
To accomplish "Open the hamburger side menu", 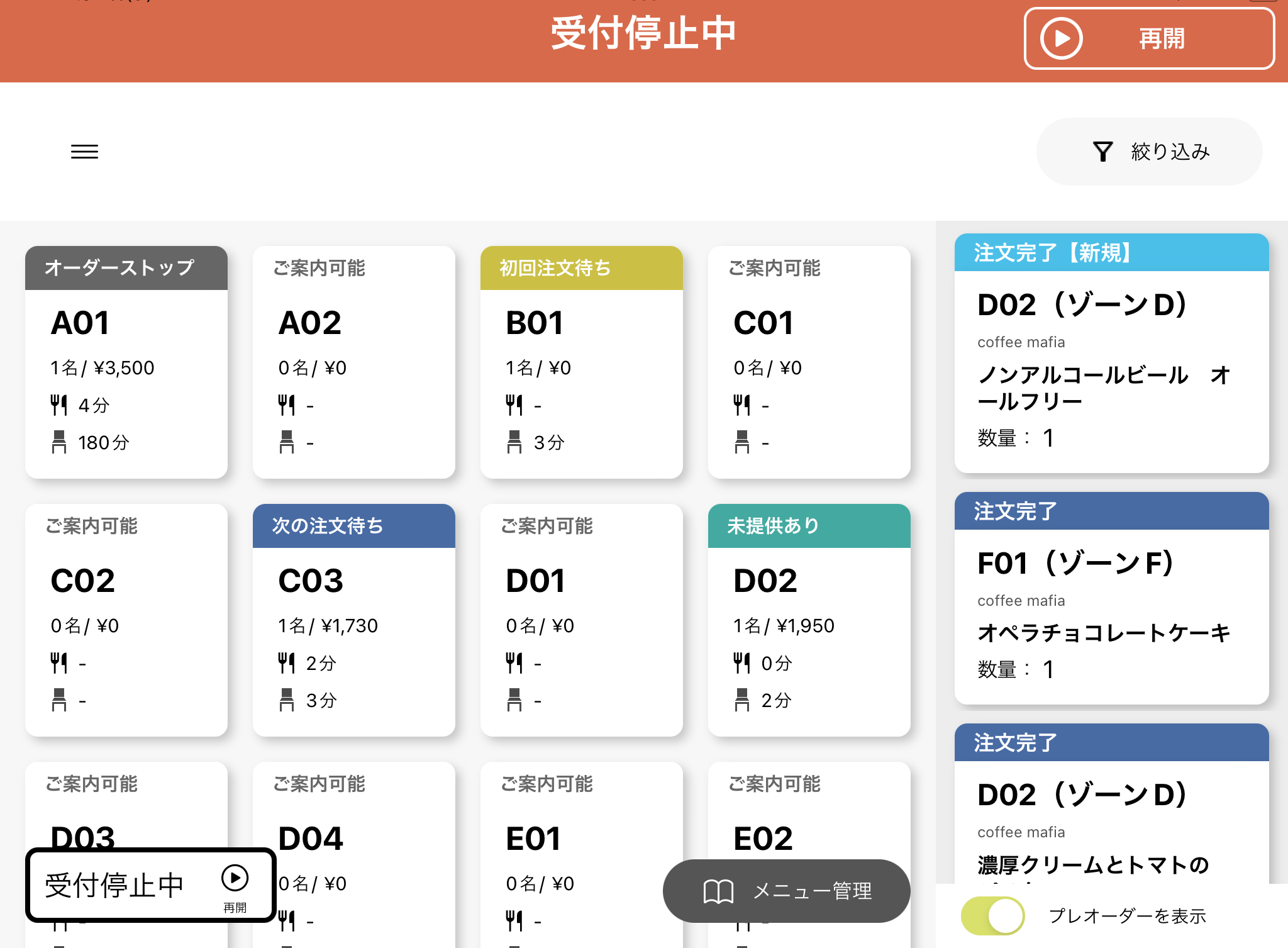I will click(x=84, y=152).
